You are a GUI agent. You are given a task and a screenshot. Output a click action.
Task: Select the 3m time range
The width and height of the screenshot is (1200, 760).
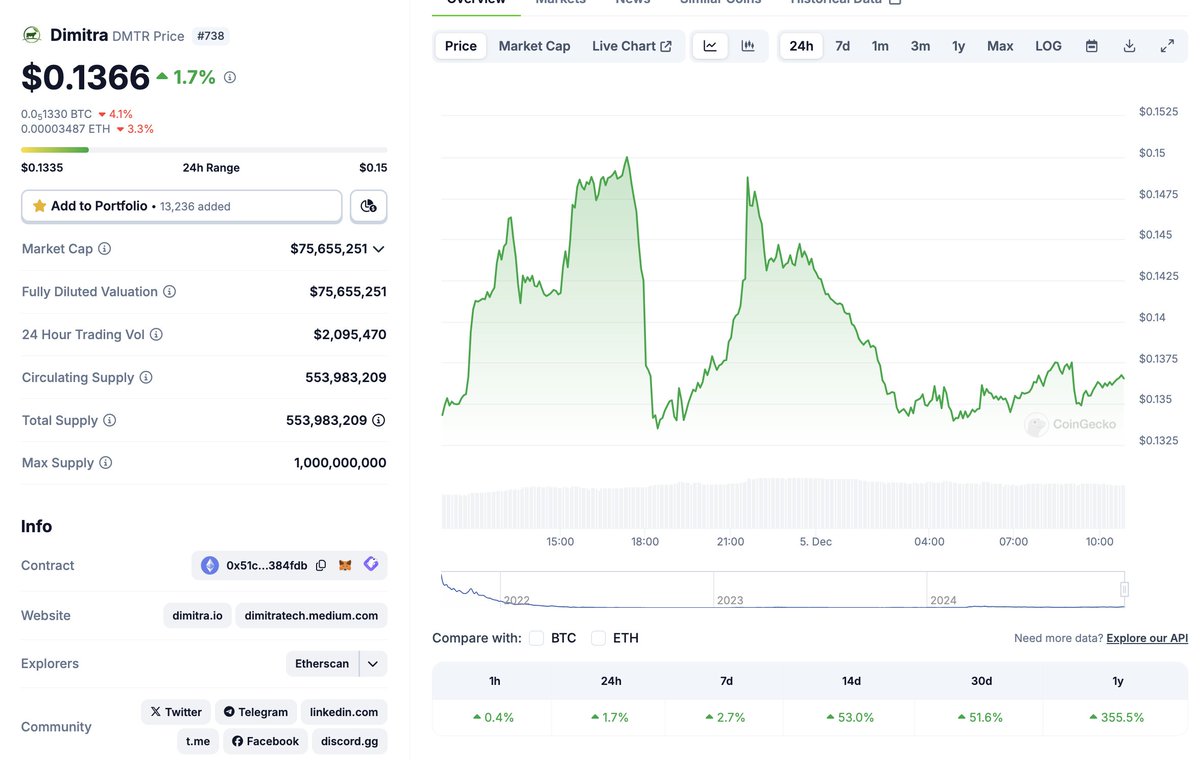pos(920,46)
